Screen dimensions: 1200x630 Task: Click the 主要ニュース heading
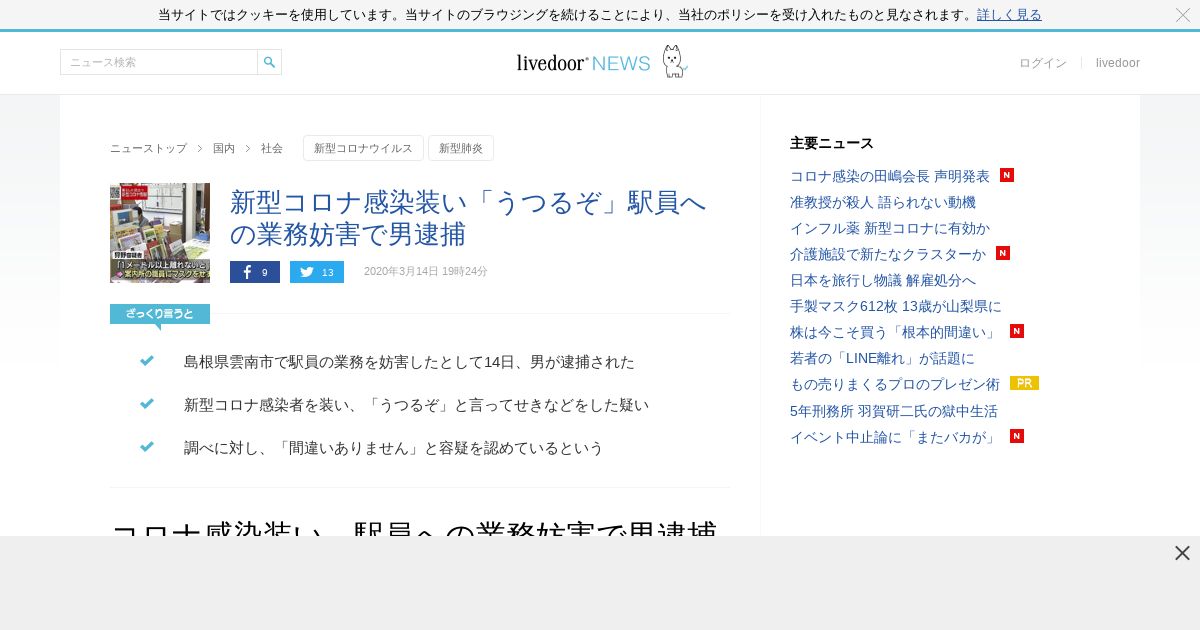pyautogui.click(x=832, y=143)
